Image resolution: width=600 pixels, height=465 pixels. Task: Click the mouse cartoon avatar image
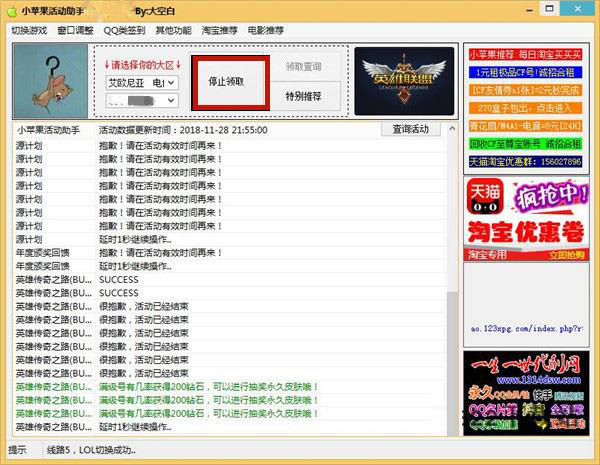coord(51,81)
